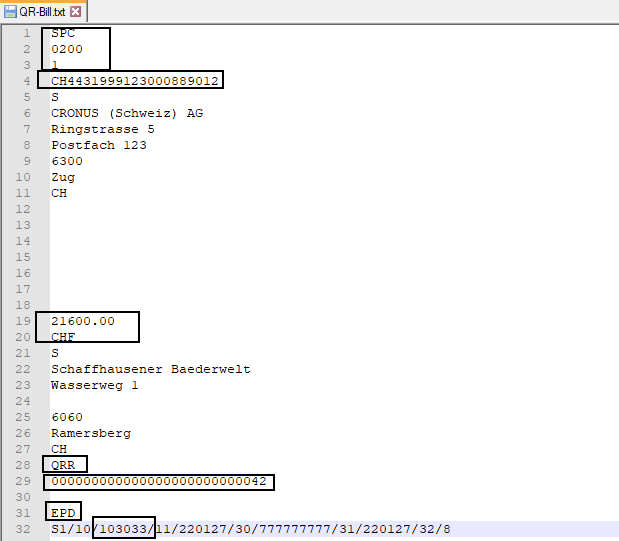Click line number 1 in the gutter
The image size is (619, 541).
pos(26,33)
